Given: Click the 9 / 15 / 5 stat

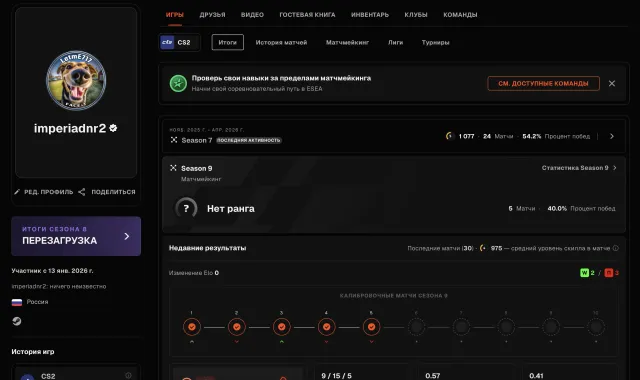Looking at the screenshot, I should point(336,376).
